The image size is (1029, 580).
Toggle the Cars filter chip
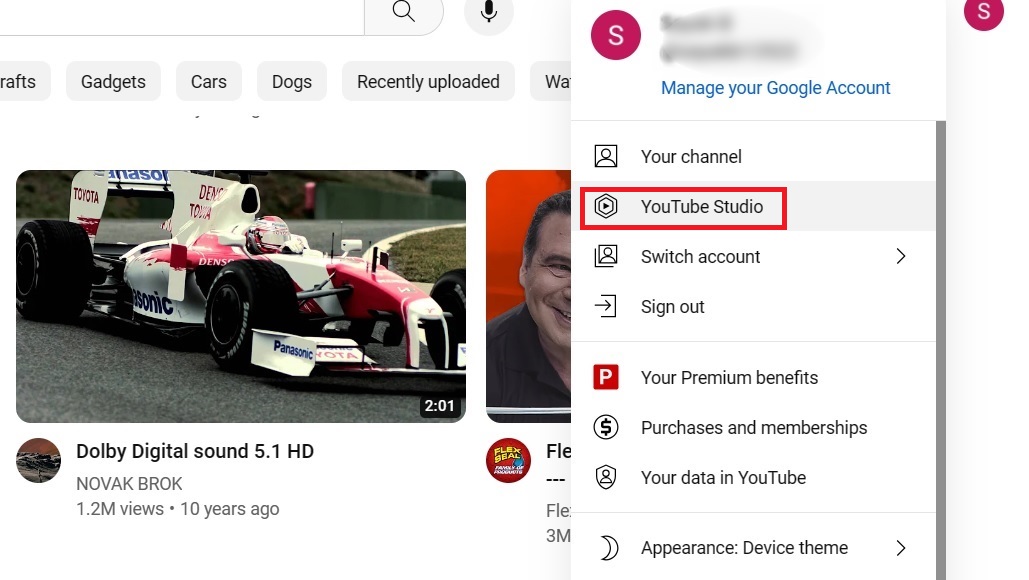click(208, 81)
